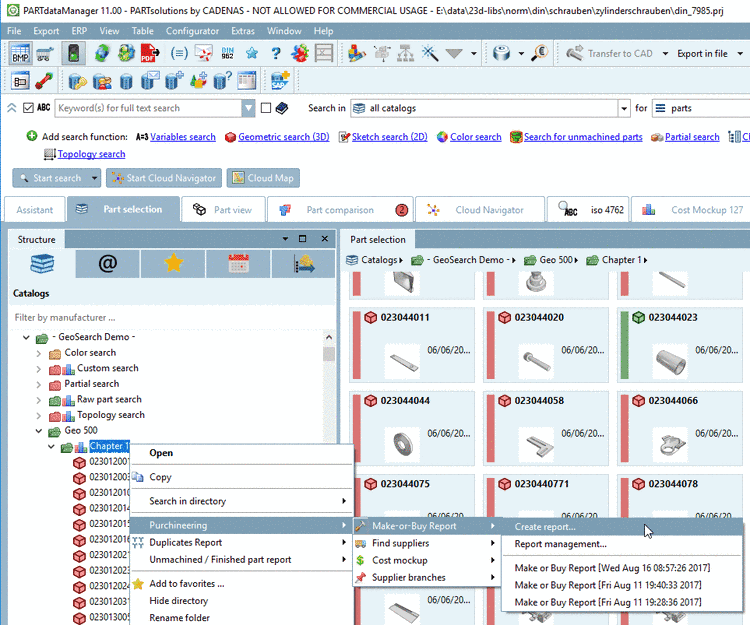Click the question mark help icon
This screenshot has height=625, width=750.
pos(276,53)
